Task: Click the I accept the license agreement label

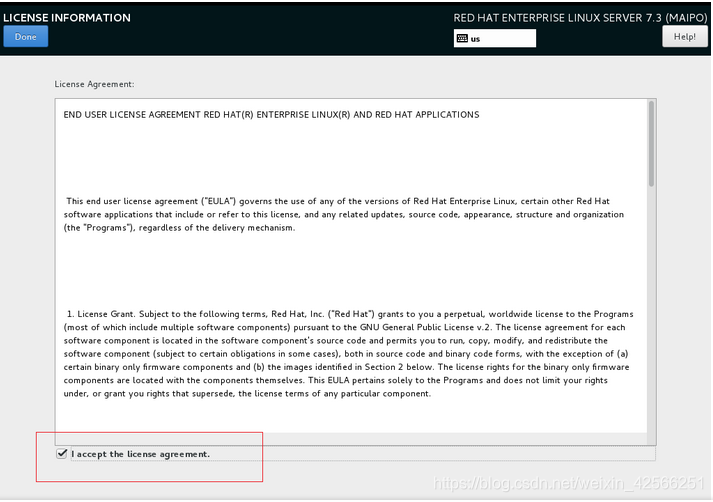Action: 141,454
